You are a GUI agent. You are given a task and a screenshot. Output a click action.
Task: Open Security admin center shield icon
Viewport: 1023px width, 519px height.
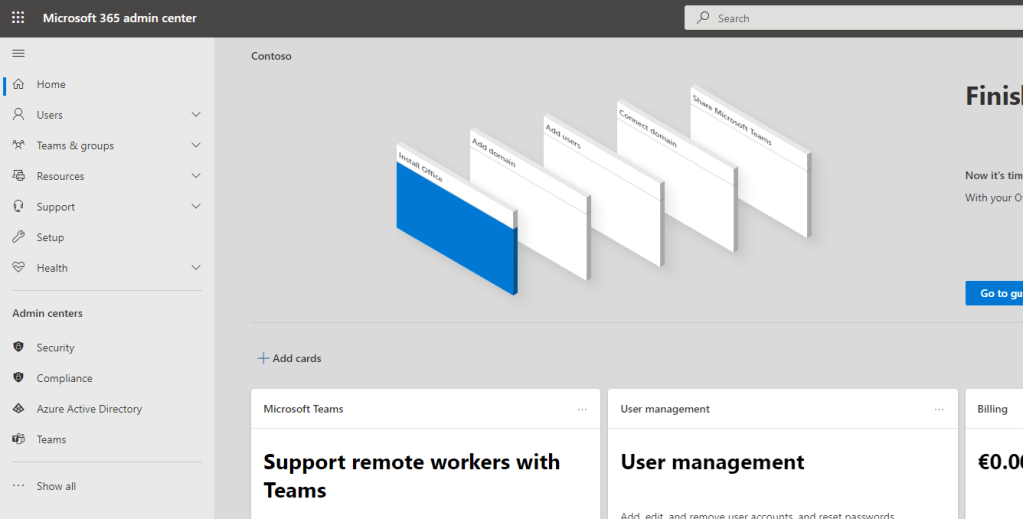(x=18, y=347)
